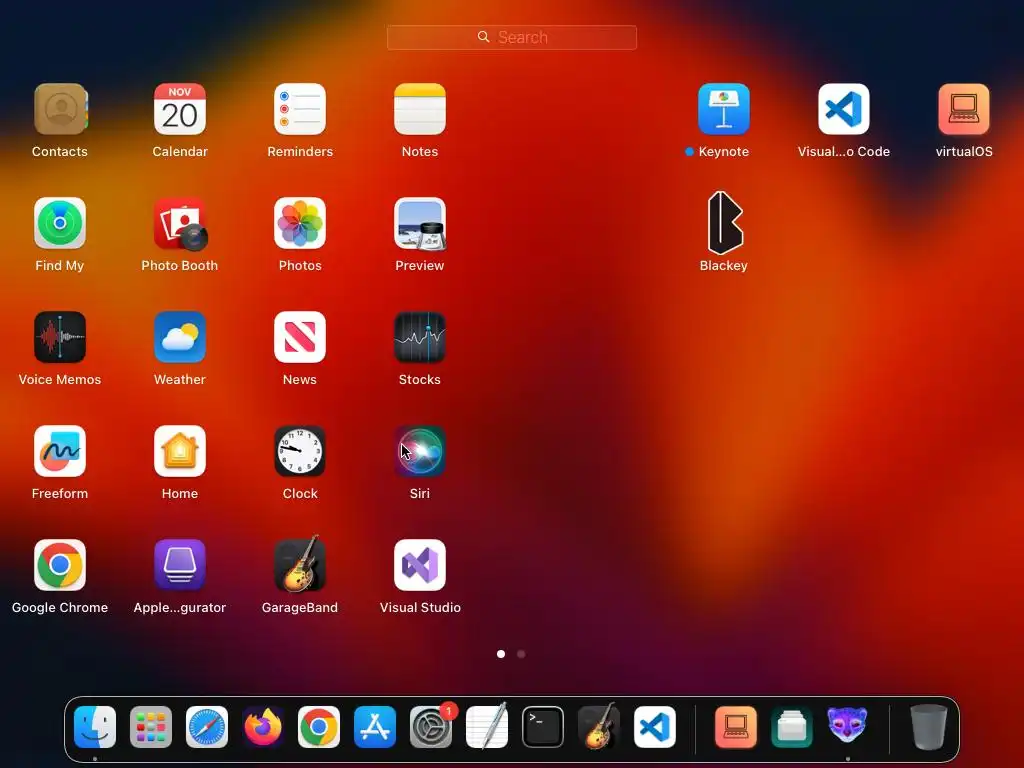Launch TextEdit from the Dock

click(x=487, y=726)
